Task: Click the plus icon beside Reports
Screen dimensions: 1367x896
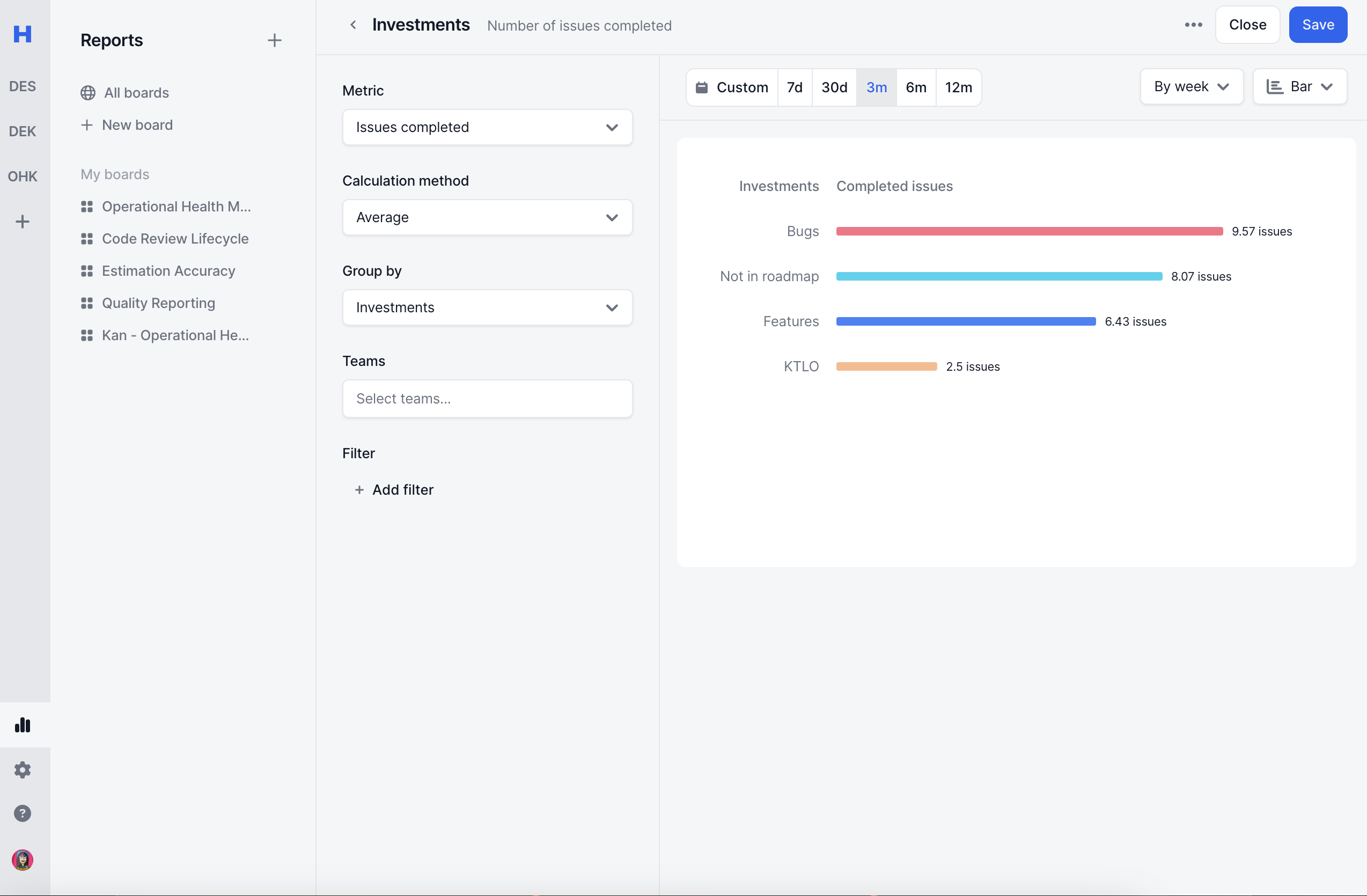Action: pos(275,40)
